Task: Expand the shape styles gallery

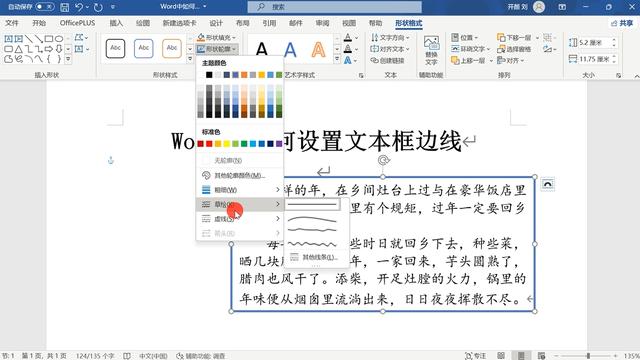Action: (x=190, y=59)
